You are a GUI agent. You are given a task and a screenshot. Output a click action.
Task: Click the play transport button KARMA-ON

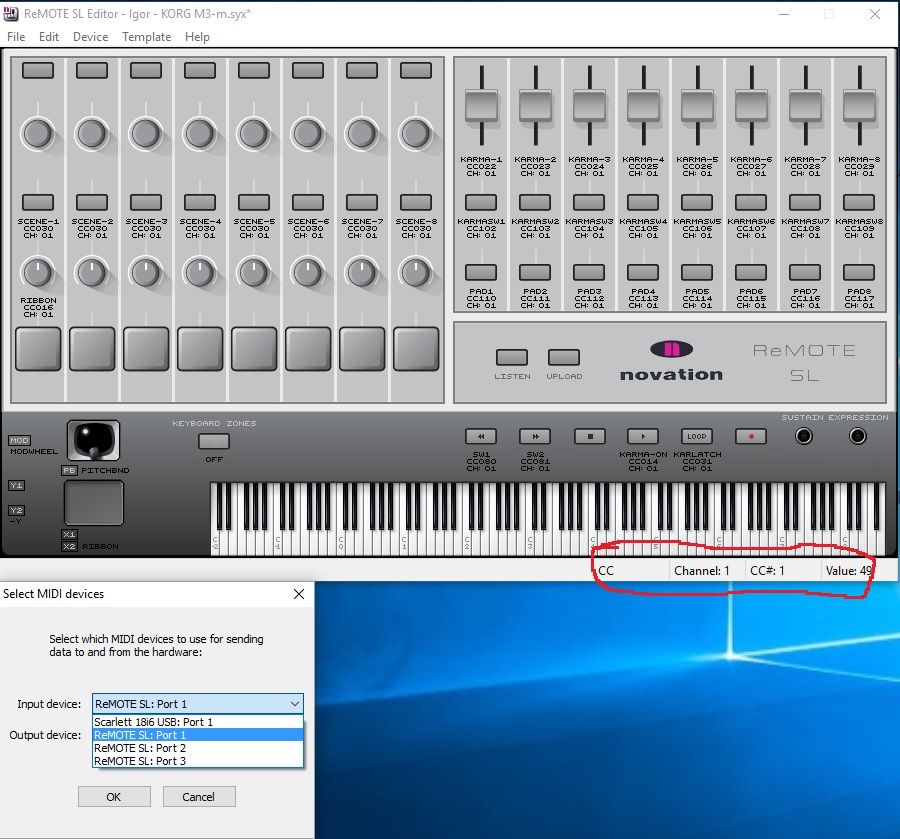[643, 436]
